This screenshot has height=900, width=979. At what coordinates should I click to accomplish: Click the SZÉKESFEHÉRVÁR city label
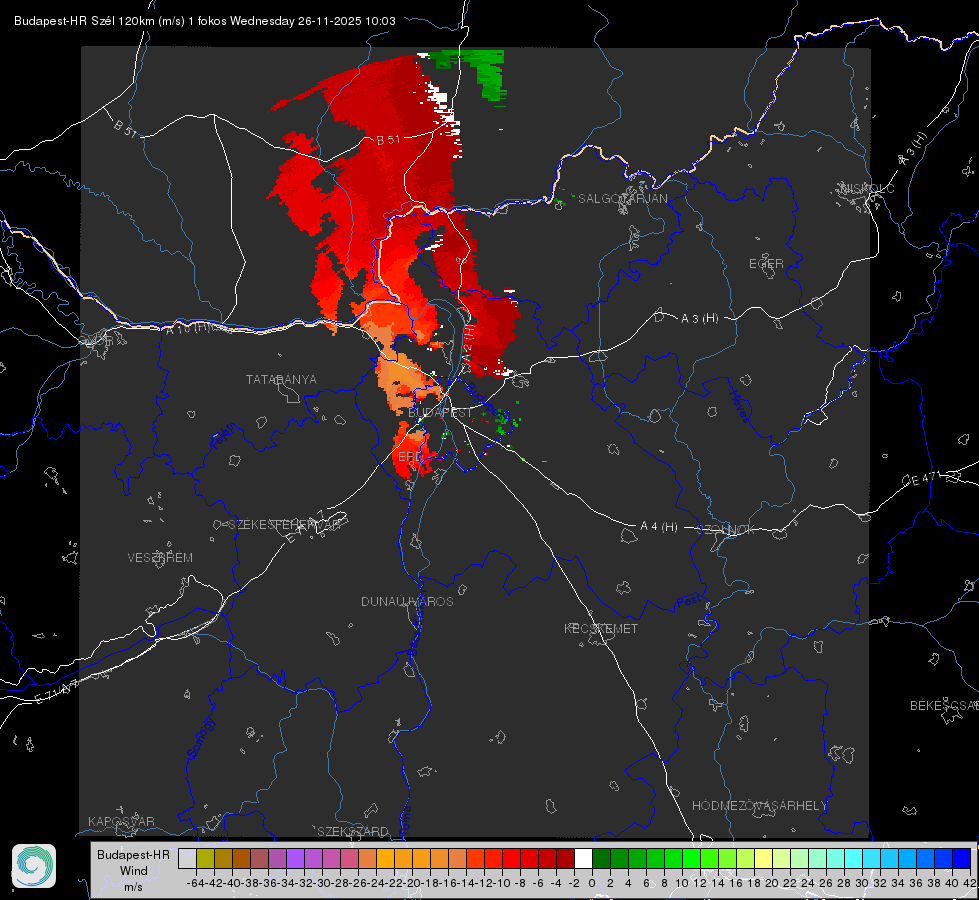click(284, 525)
